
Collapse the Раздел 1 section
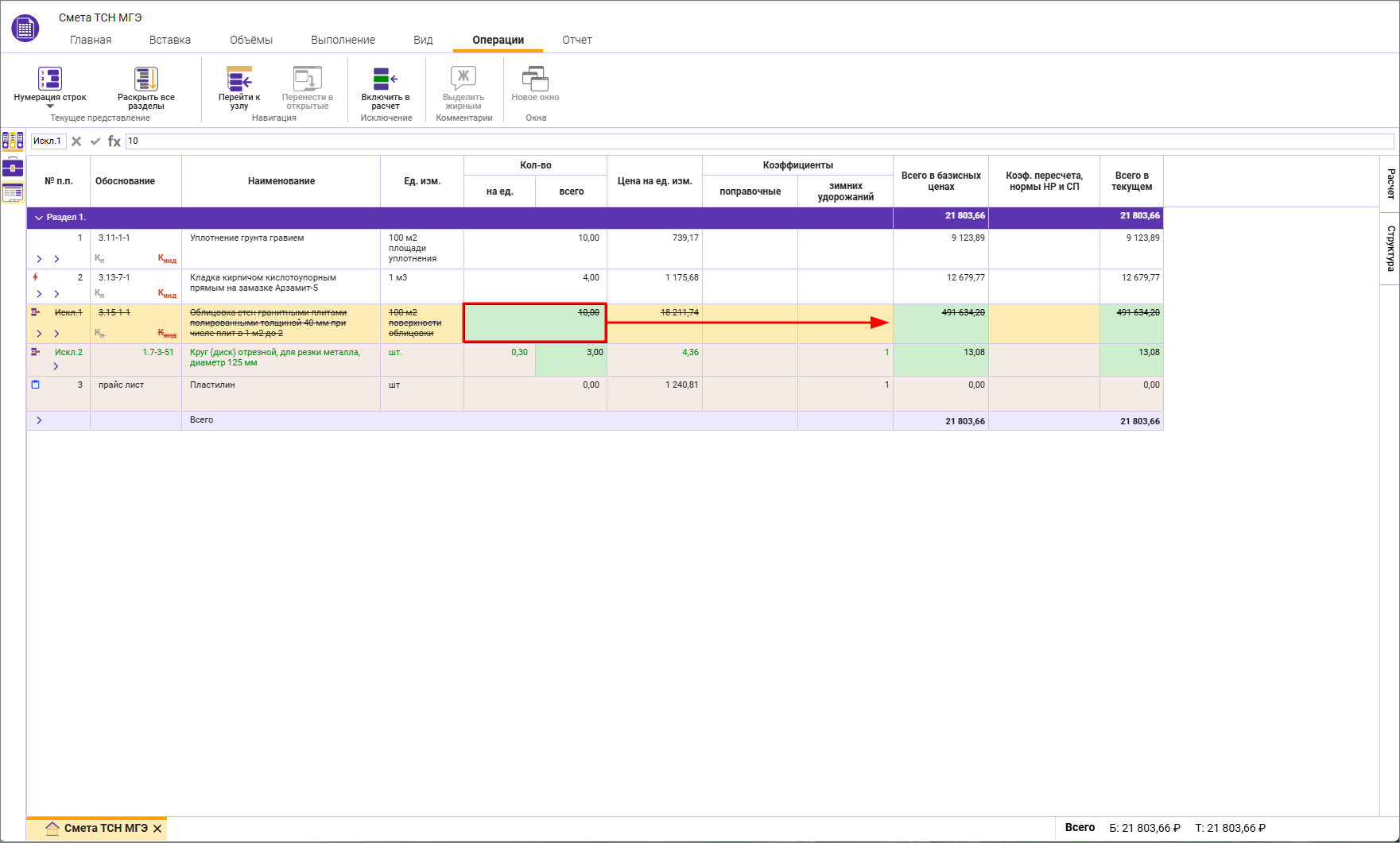38,218
